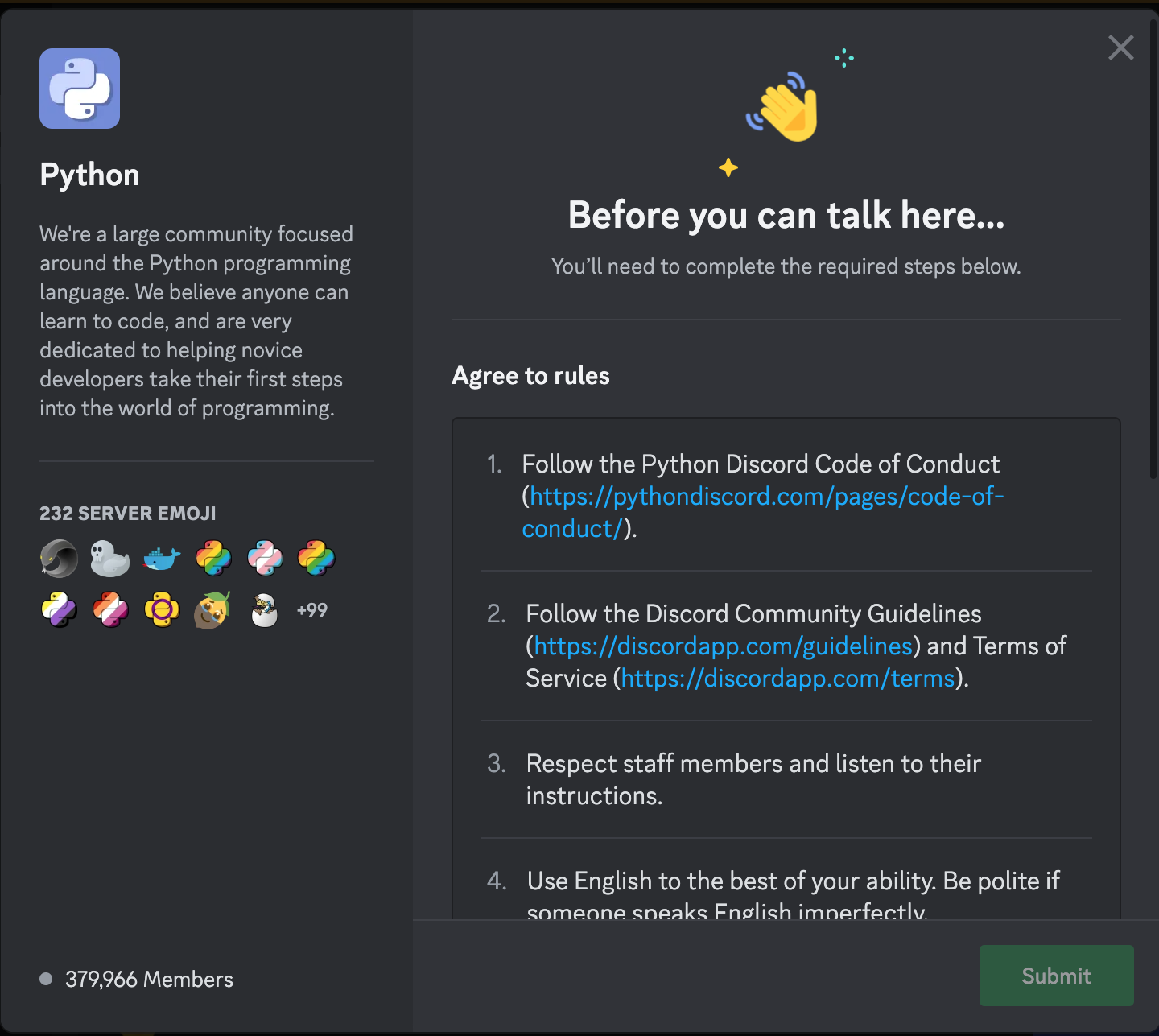1159x1036 pixels.
Task: Click the "Follow the Python Discord Code of Conduct" text
Action: pos(761,464)
